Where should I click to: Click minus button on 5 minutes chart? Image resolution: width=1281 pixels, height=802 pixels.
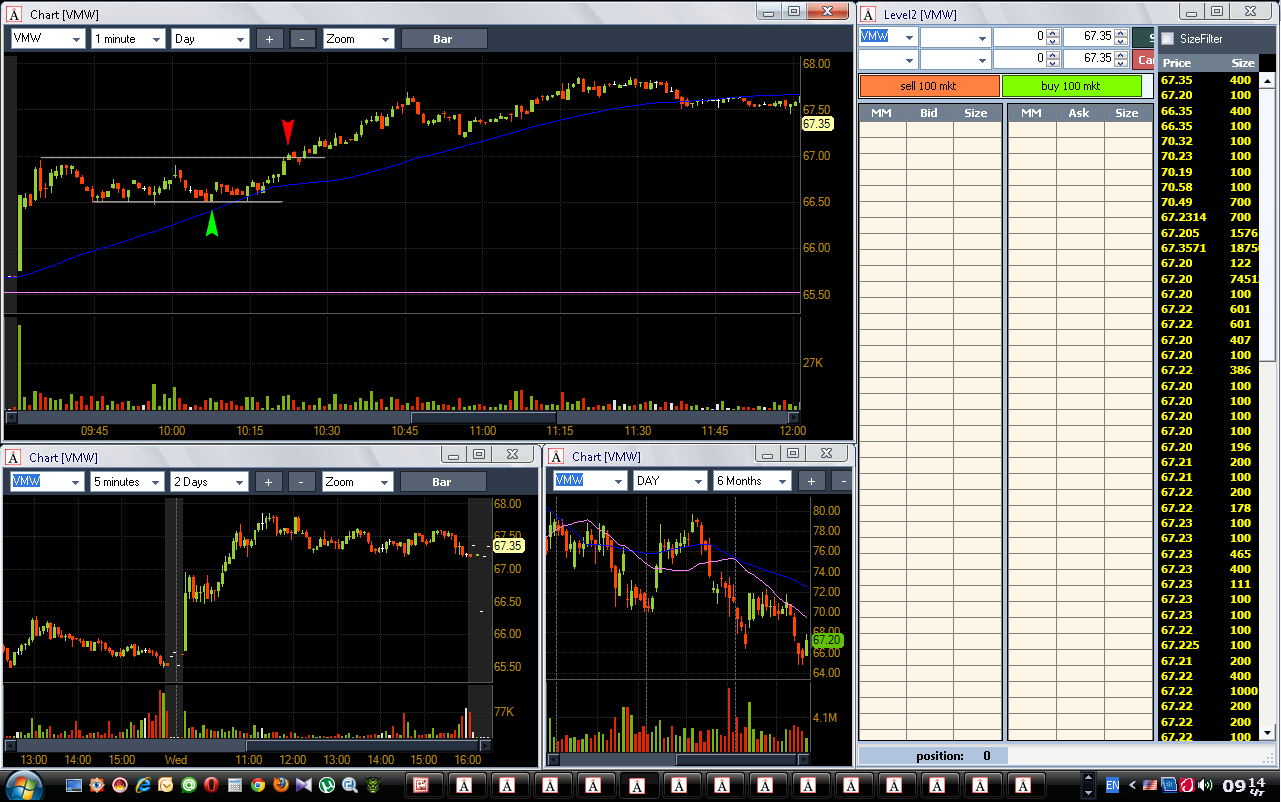point(302,482)
